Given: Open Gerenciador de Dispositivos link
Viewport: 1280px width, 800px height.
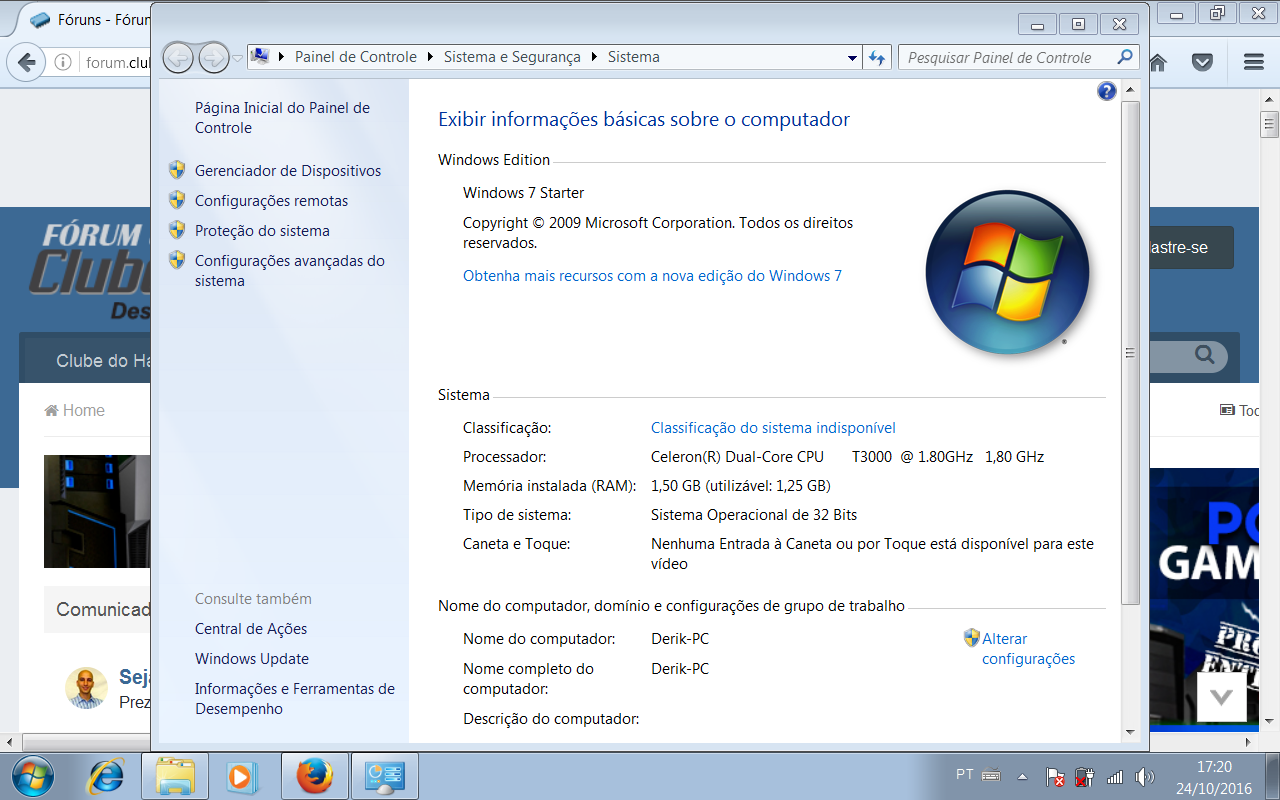Looking at the screenshot, I should point(288,171).
